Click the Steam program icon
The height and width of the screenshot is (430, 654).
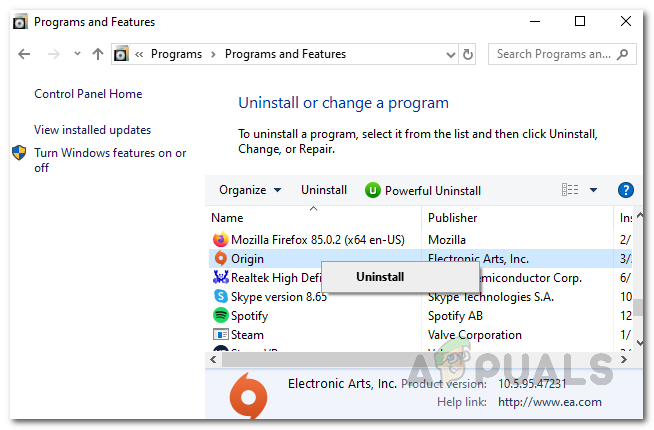(221, 335)
